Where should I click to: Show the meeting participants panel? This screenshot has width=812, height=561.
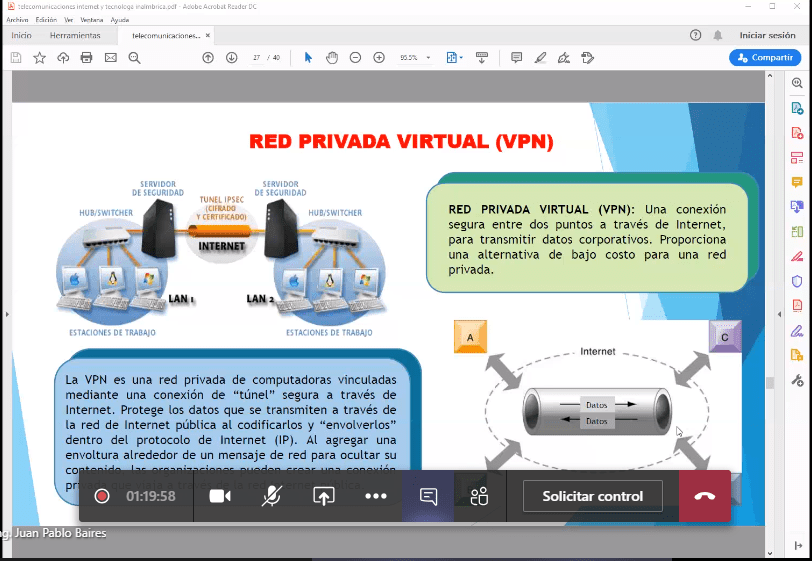tap(479, 496)
